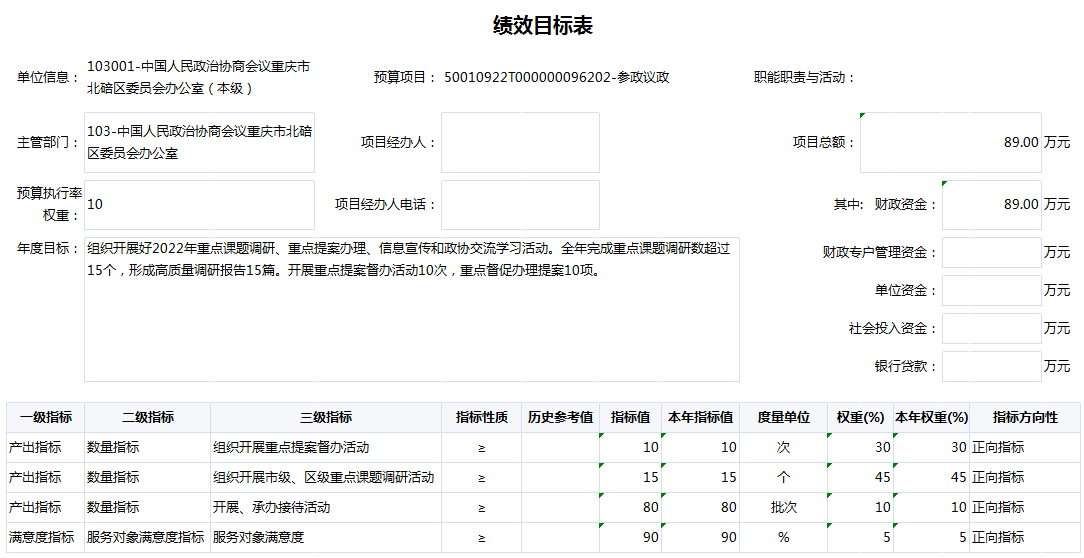Image resolution: width=1084 pixels, height=558 pixels.
Task: Click the 指标方向性 column header
Action: [1025, 417]
